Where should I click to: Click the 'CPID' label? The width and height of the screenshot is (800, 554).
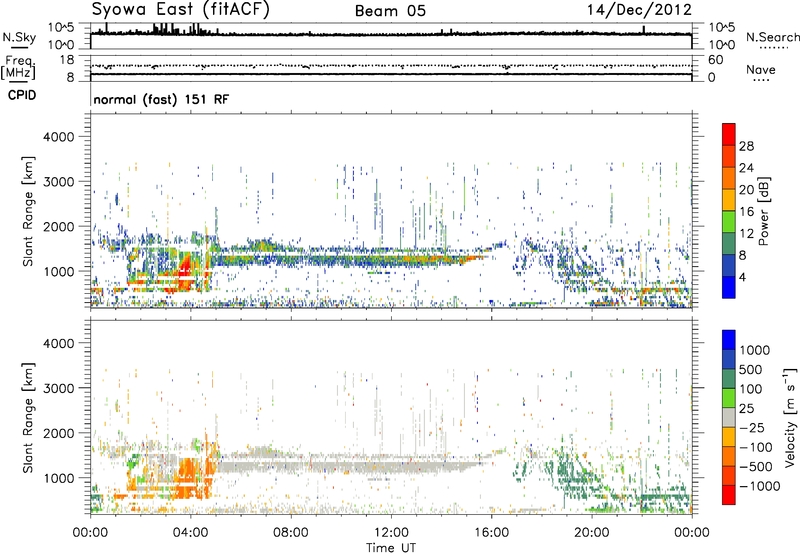coord(22,95)
